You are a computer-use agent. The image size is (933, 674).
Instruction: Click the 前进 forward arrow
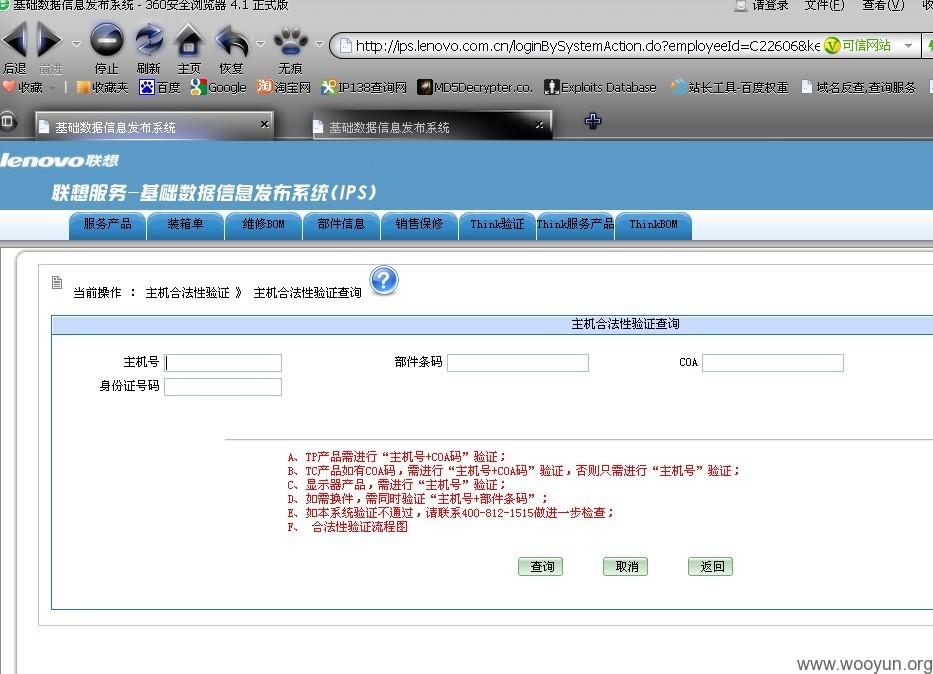pos(49,39)
